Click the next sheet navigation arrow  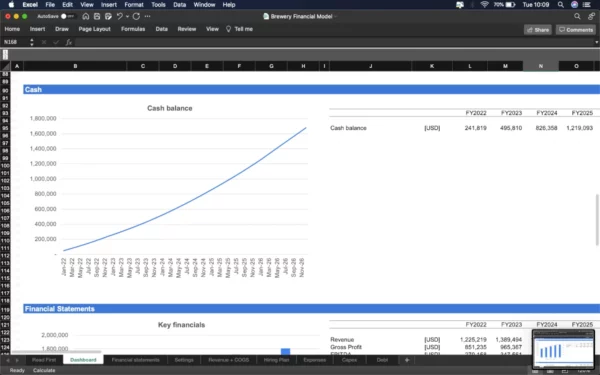(x=17, y=360)
